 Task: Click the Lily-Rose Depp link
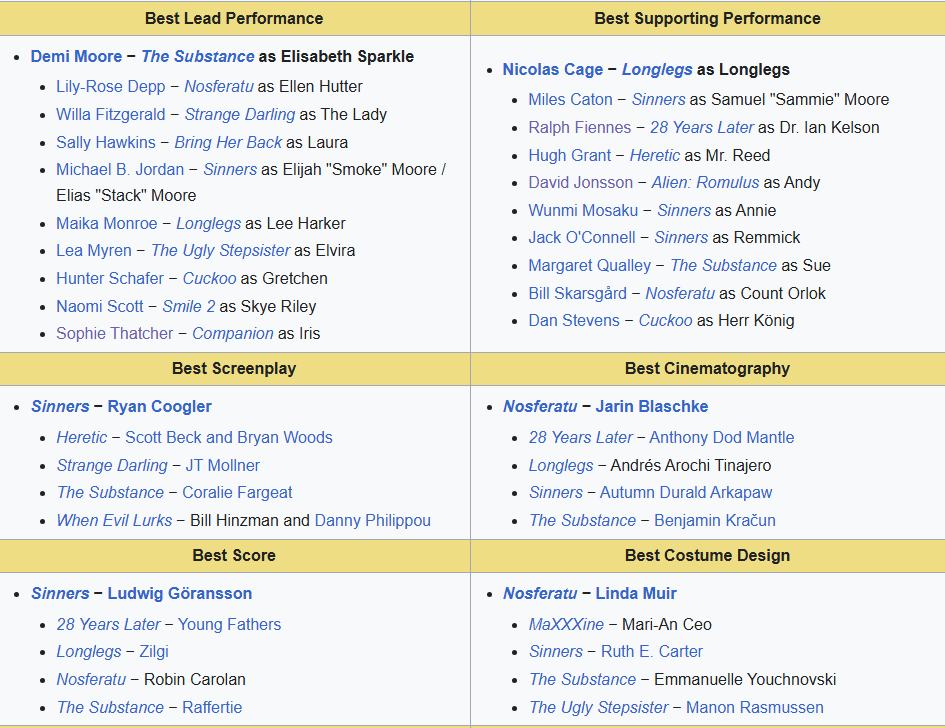pos(110,87)
